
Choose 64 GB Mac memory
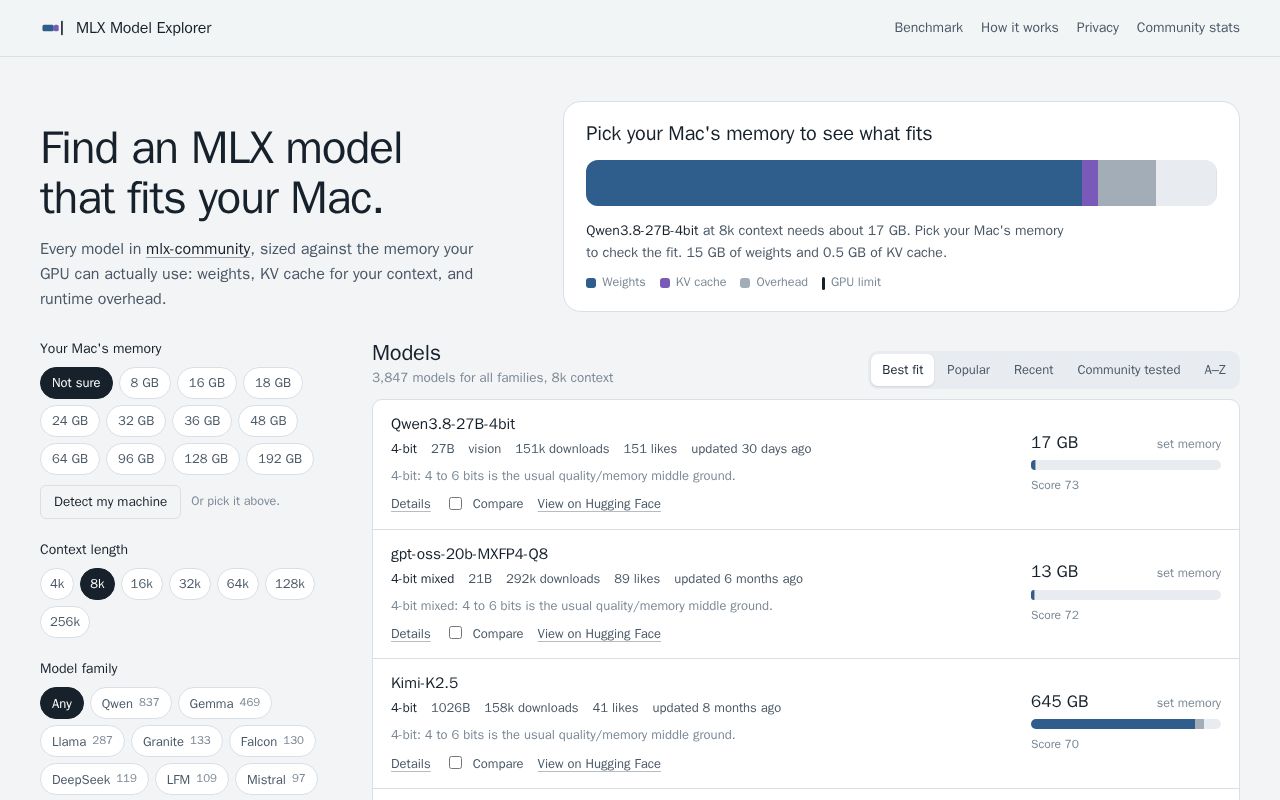(70, 459)
